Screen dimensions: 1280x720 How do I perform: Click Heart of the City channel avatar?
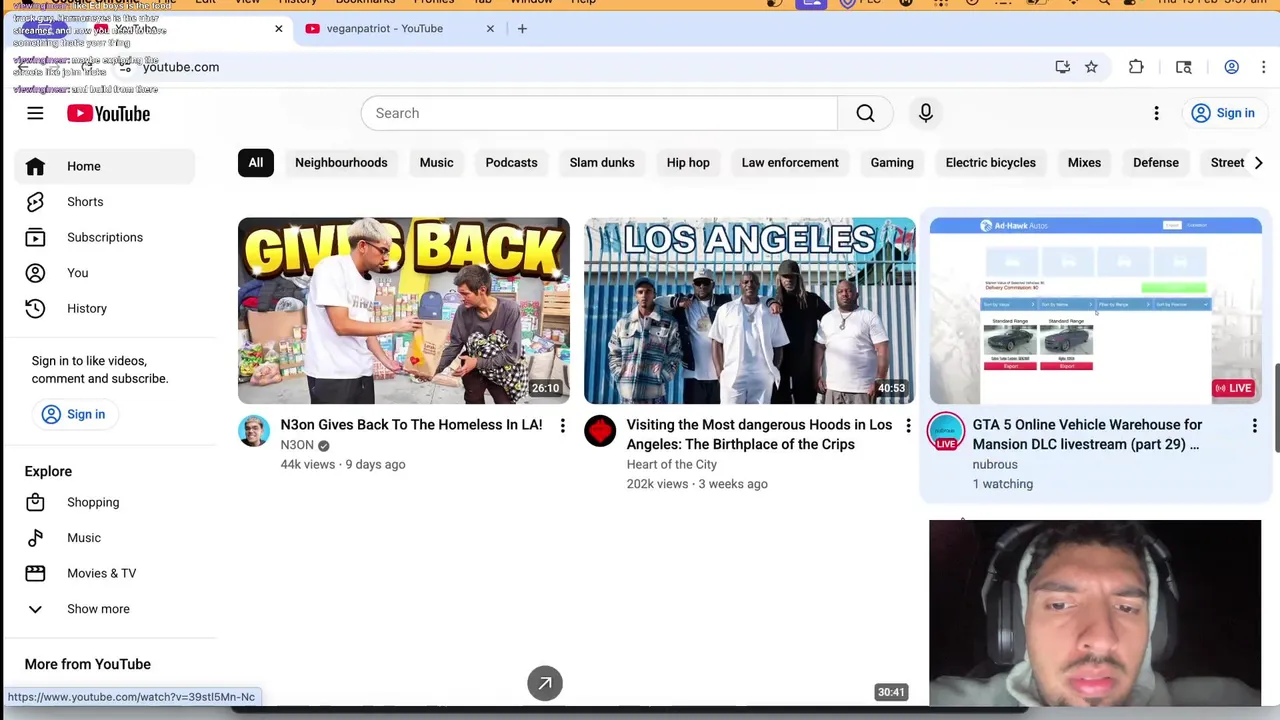coord(600,432)
